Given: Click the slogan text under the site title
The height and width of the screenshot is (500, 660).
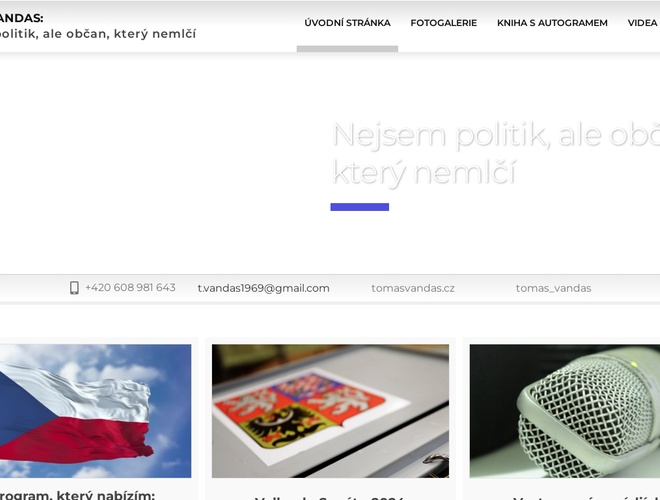Looking at the screenshot, I should click(x=98, y=34).
